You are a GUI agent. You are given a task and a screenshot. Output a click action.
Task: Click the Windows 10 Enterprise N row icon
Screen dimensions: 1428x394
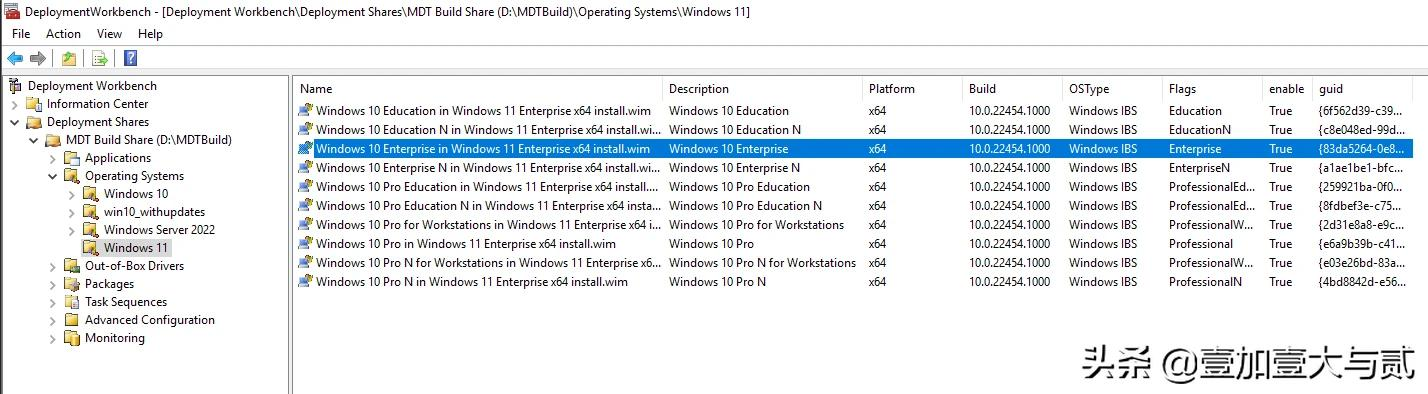pos(306,168)
